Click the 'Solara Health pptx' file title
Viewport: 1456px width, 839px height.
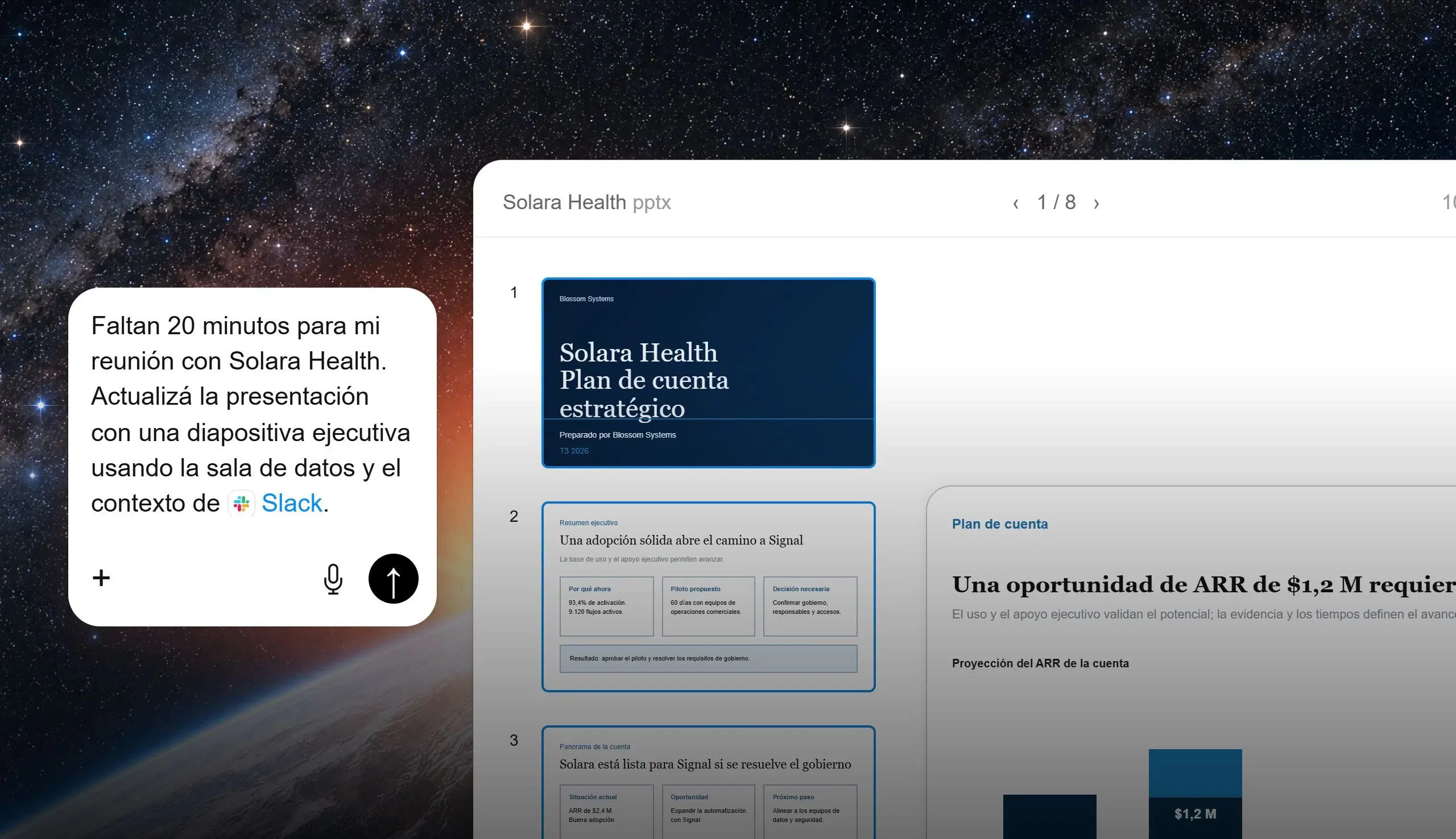click(x=587, y=202)
